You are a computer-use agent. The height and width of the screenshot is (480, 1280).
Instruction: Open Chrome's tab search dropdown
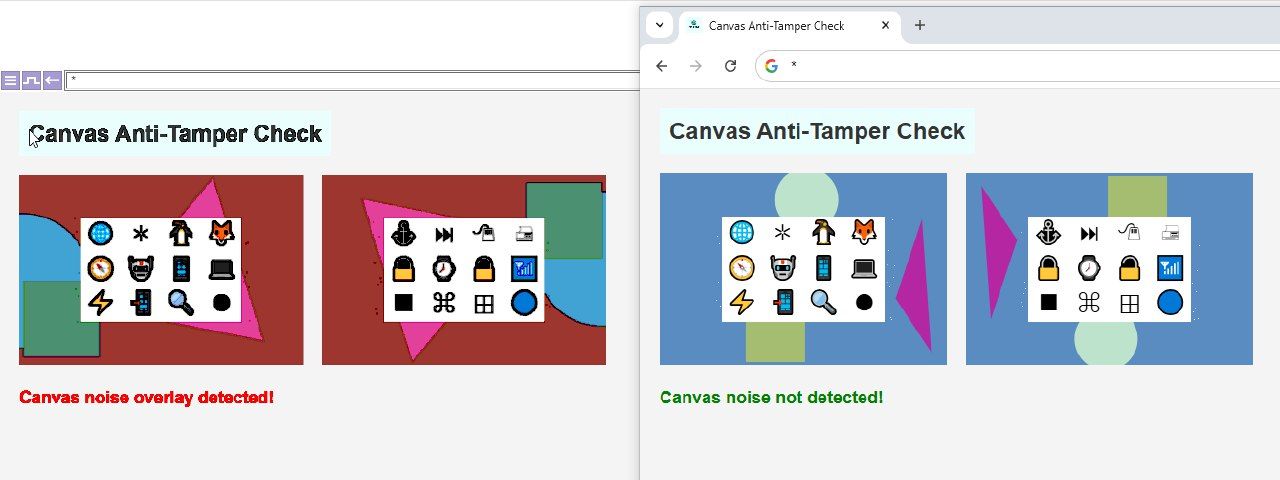click(659, 25)
